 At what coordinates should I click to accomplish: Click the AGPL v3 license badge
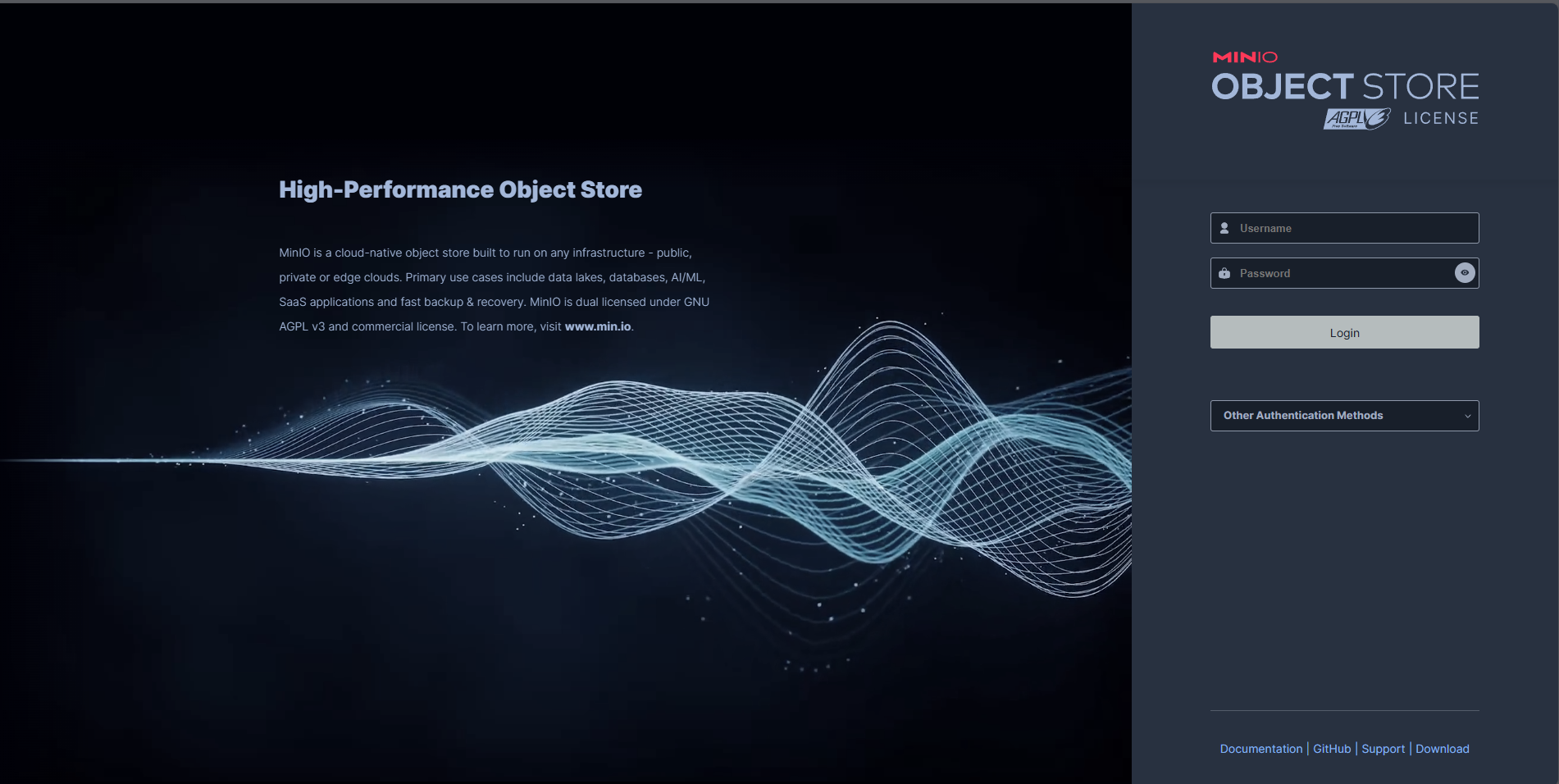[1356, 119]
